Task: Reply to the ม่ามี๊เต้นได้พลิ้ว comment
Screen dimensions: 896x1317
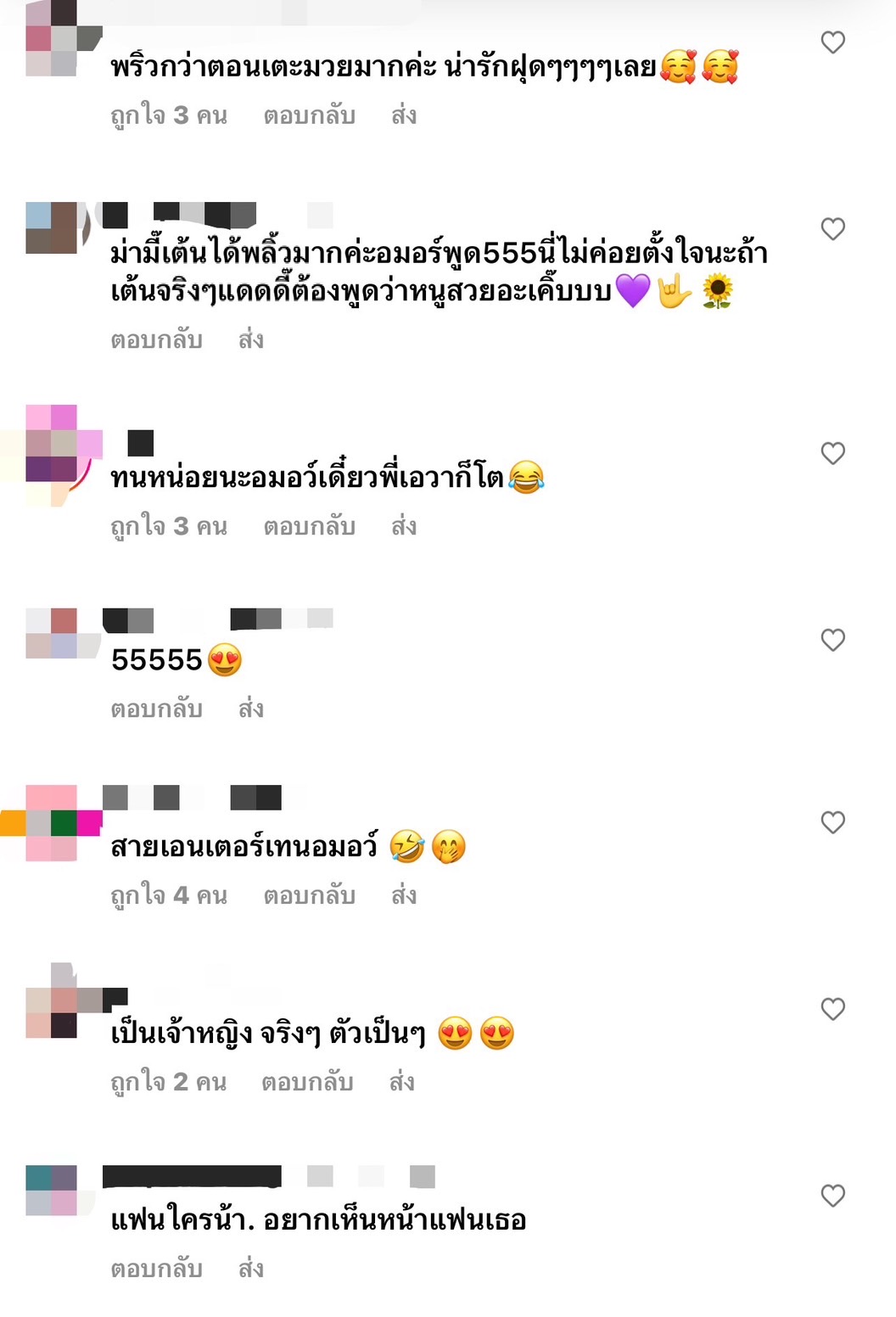Action: [157, 340]
